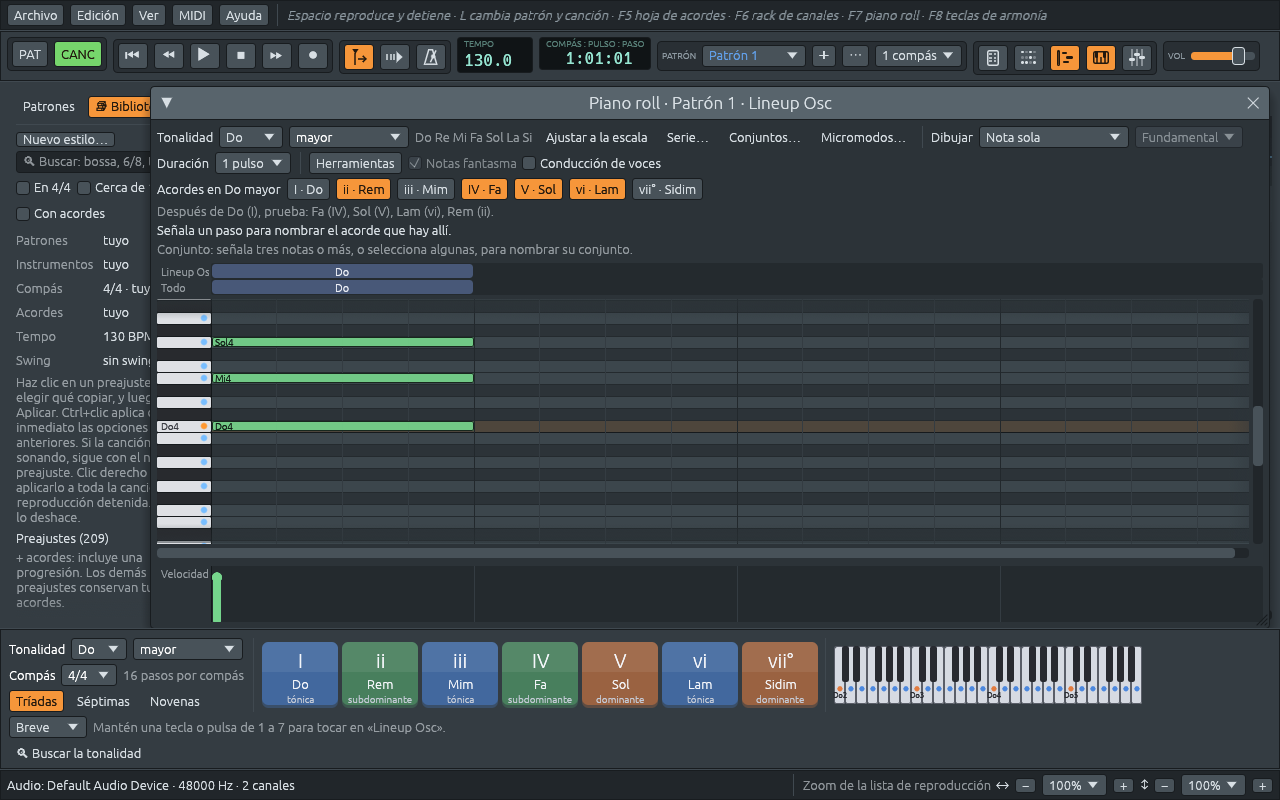This screenshot has width=1280, height=800.
Task: Click the Herramientas button
Action: (x=355, y=163)
